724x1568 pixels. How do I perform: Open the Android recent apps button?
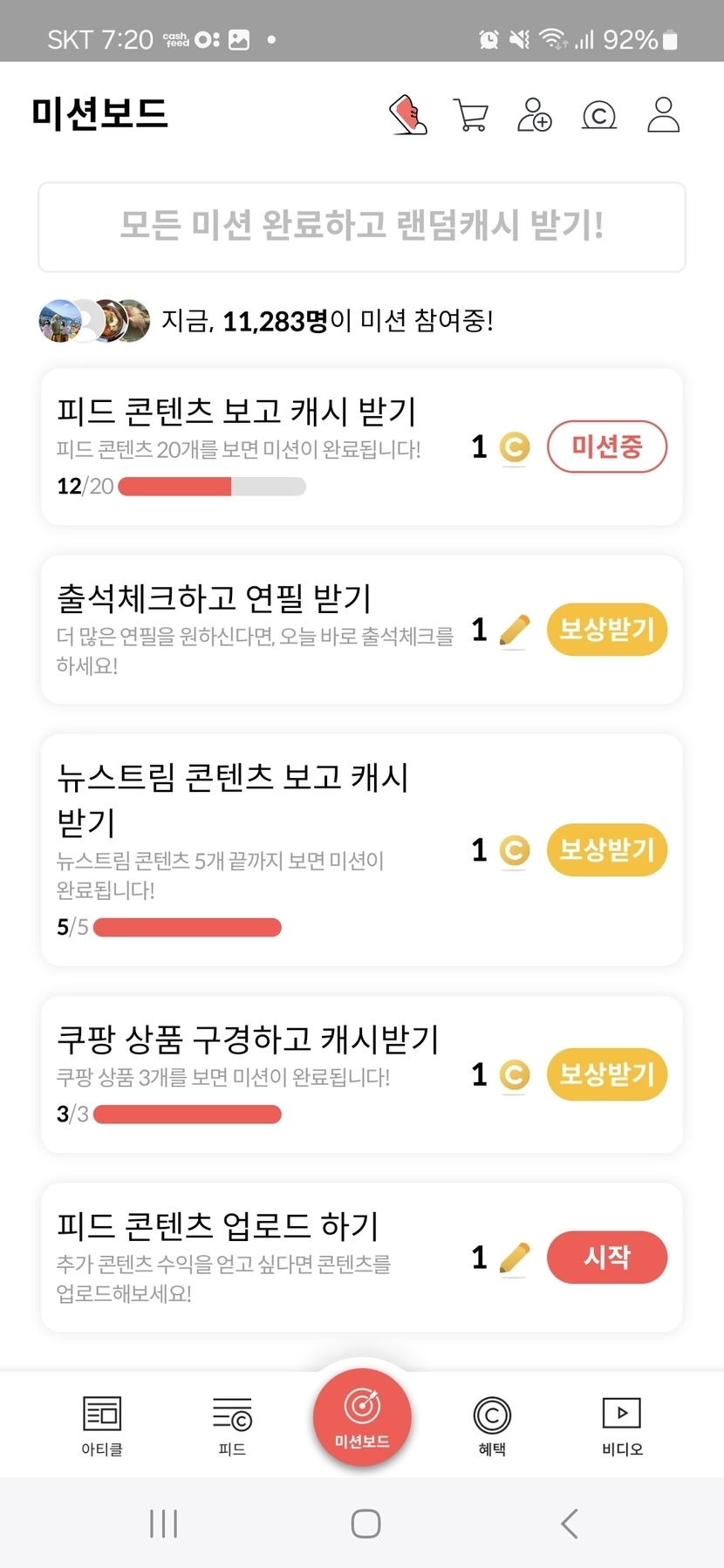163,1524
